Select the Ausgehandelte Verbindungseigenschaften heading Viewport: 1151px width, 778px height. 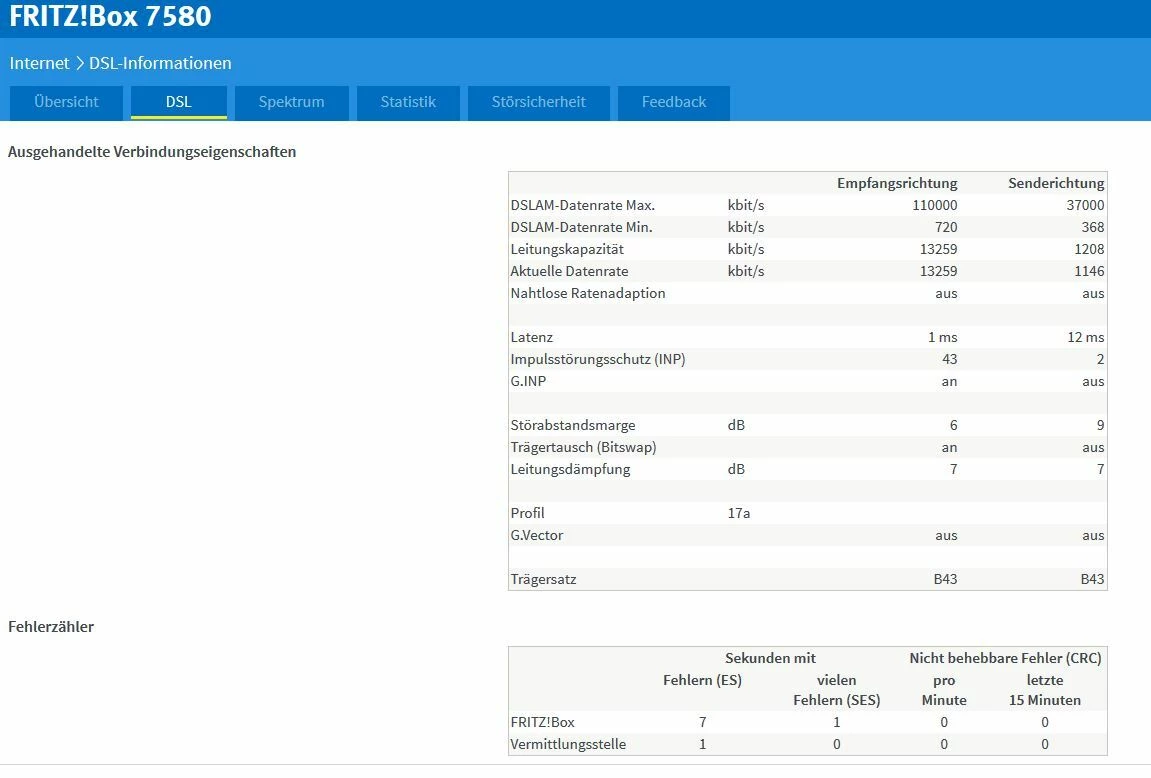point(152,152)
